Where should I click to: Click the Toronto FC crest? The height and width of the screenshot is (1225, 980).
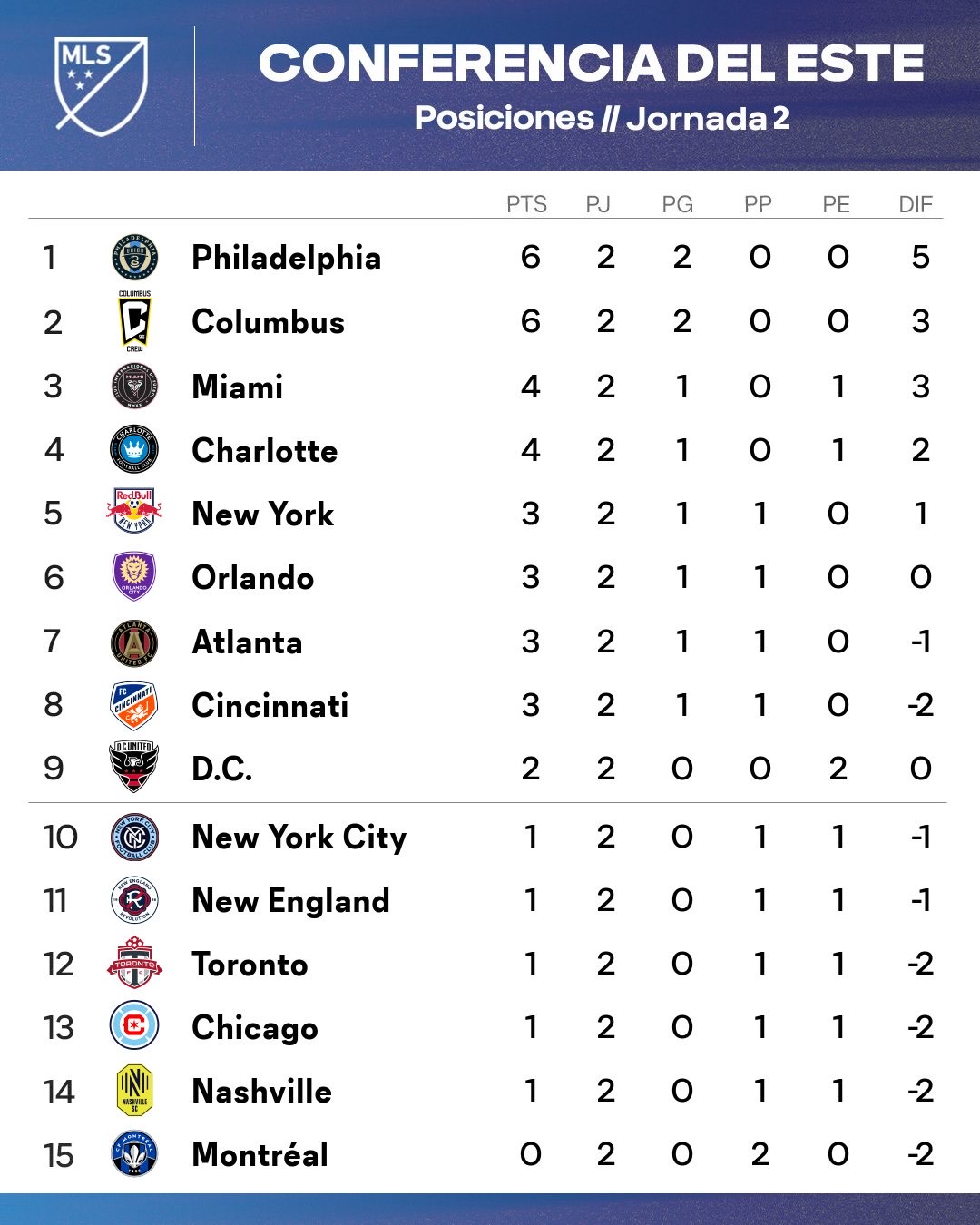coord(134,963)
